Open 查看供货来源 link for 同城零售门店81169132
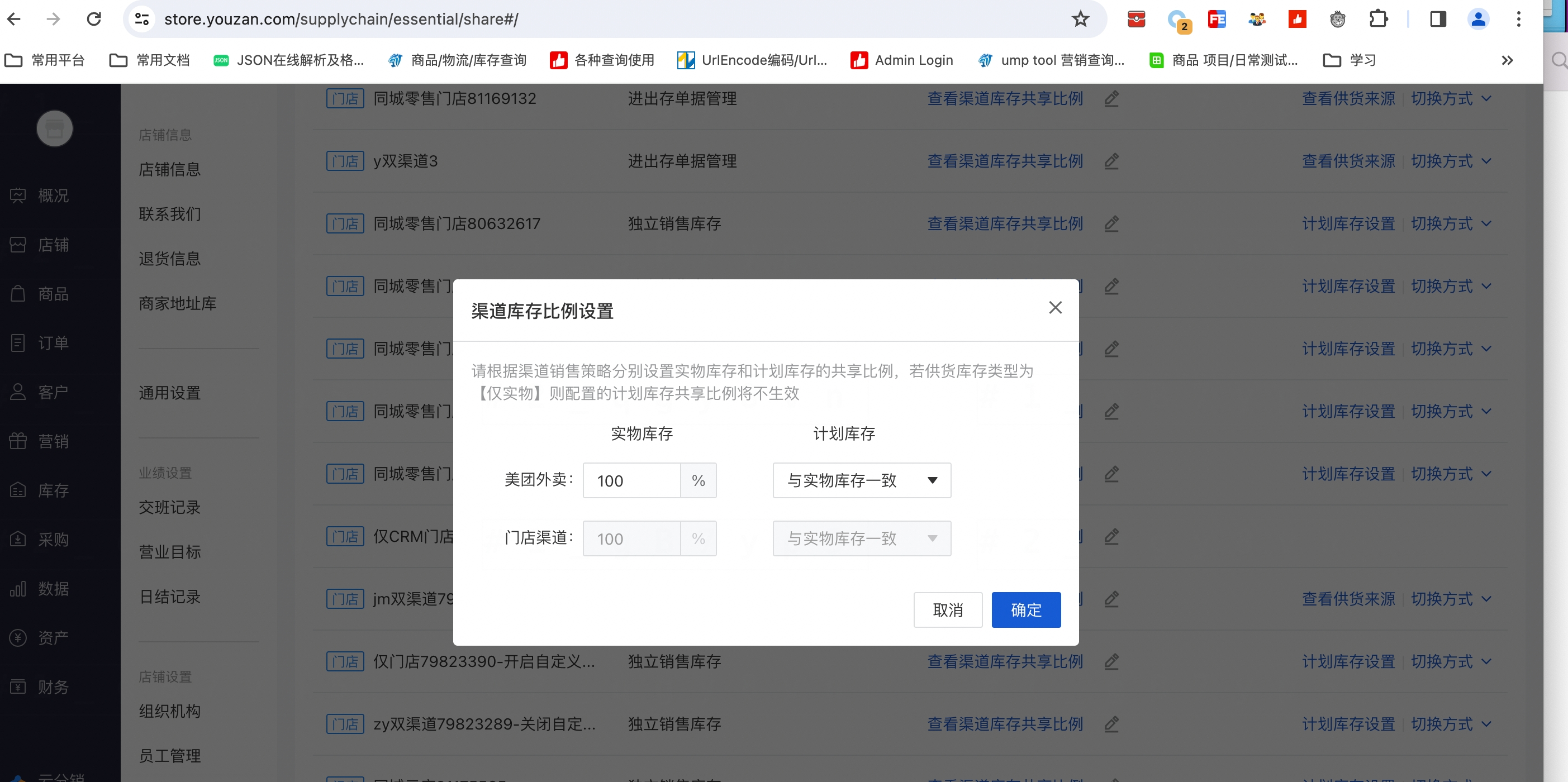Screen dimensions: 1568x782 tap(1348, 98)
